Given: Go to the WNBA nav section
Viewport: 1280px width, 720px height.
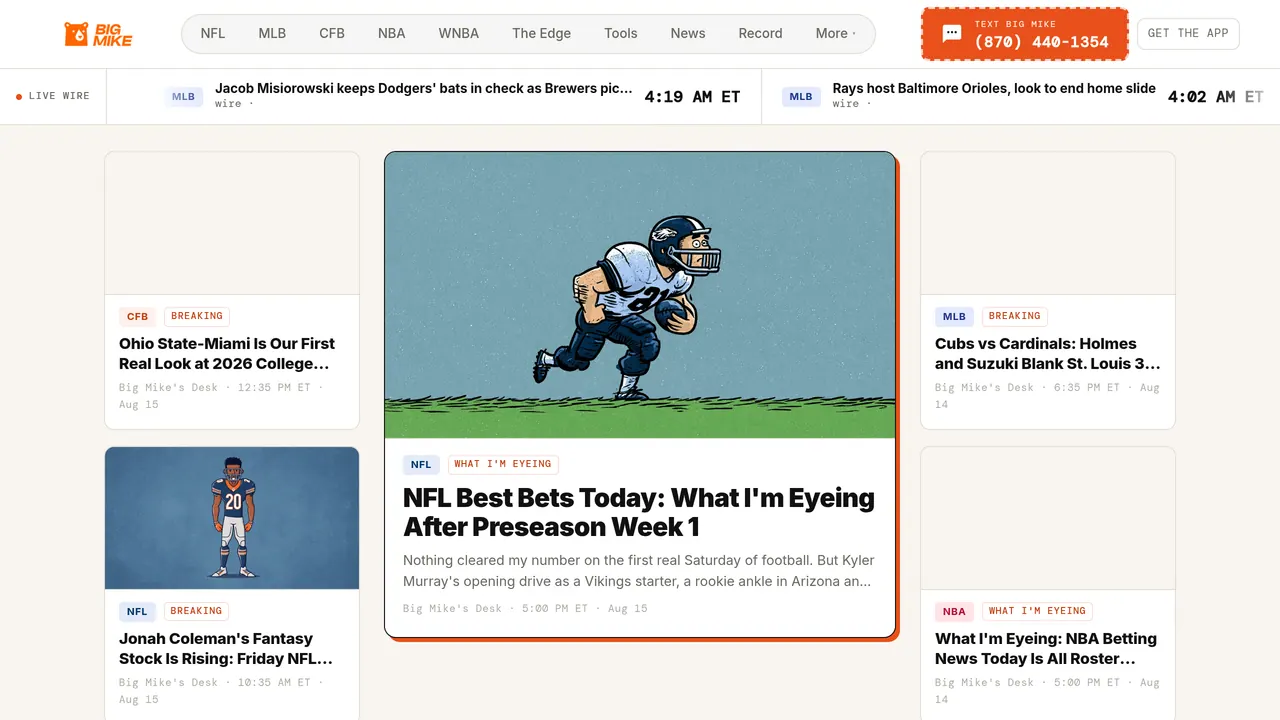Looking at the screenshot, I should click(459, 33).
